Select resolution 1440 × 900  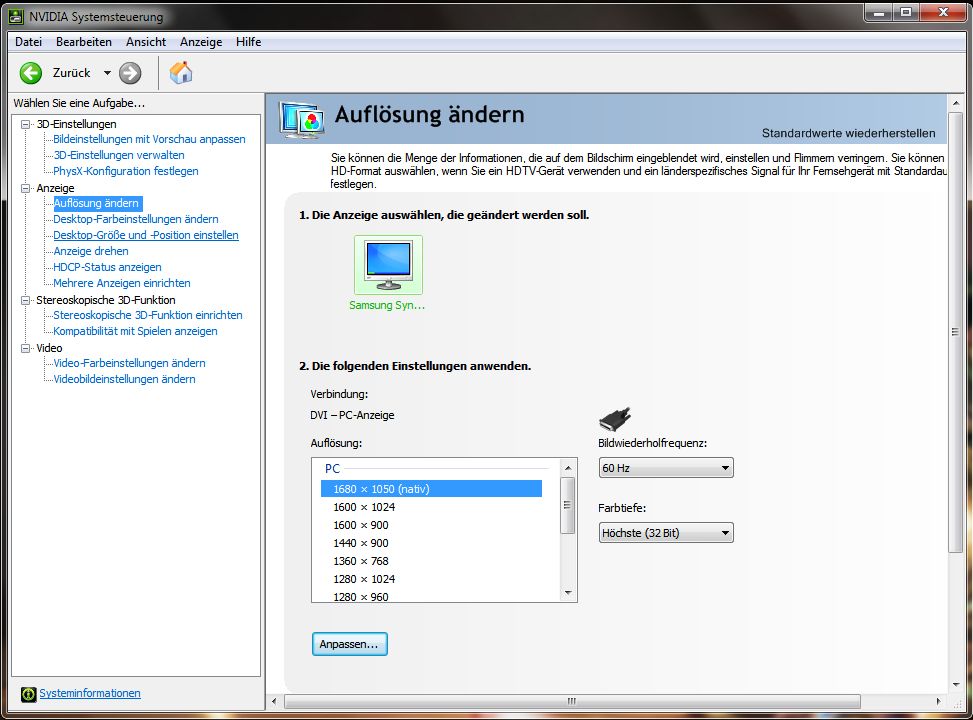point(431,543)
